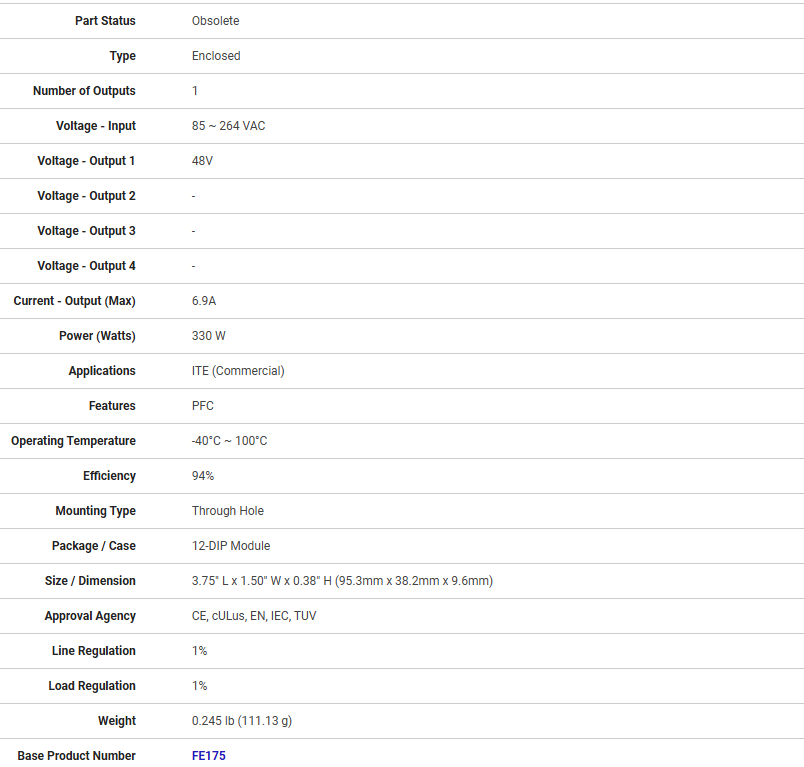Image resolution: width=804 pixels, height=767 pixels.
Task: Click the 330 W power value
Action: click(208, 336)
